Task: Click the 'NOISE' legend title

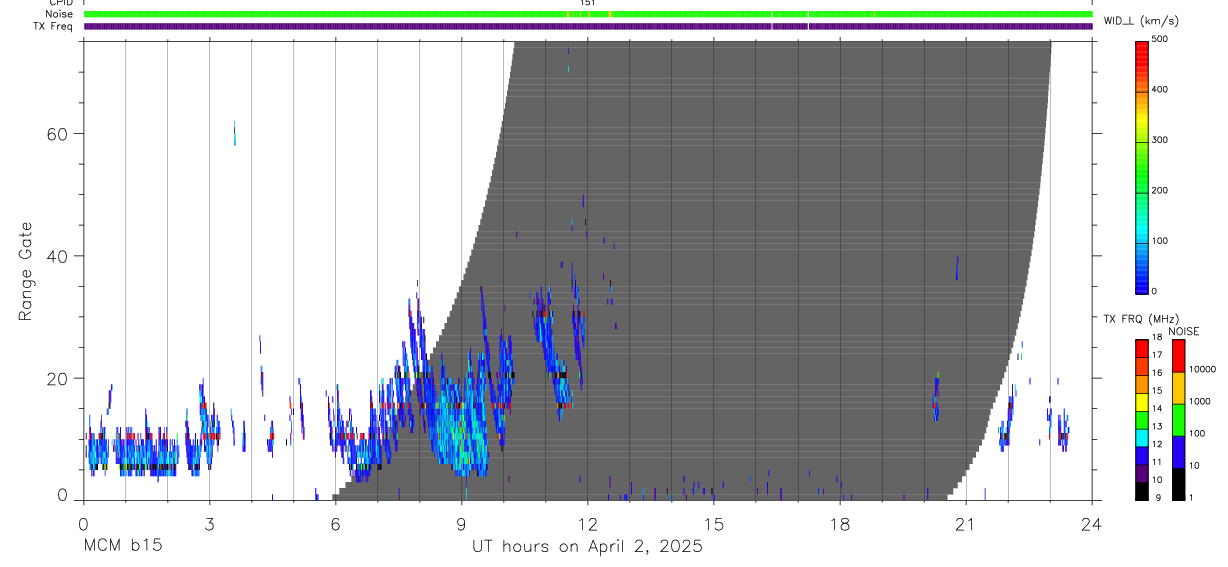Action: (1183, 331)
